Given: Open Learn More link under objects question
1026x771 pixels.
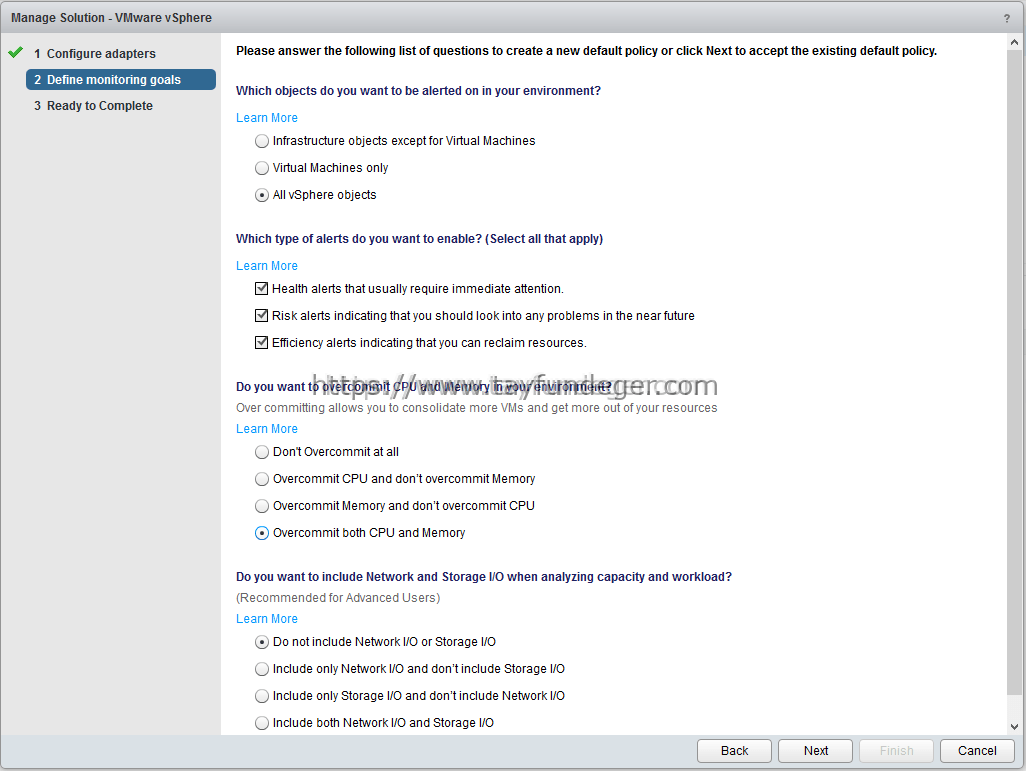Looking at the screenshot, I should [267, 118].
